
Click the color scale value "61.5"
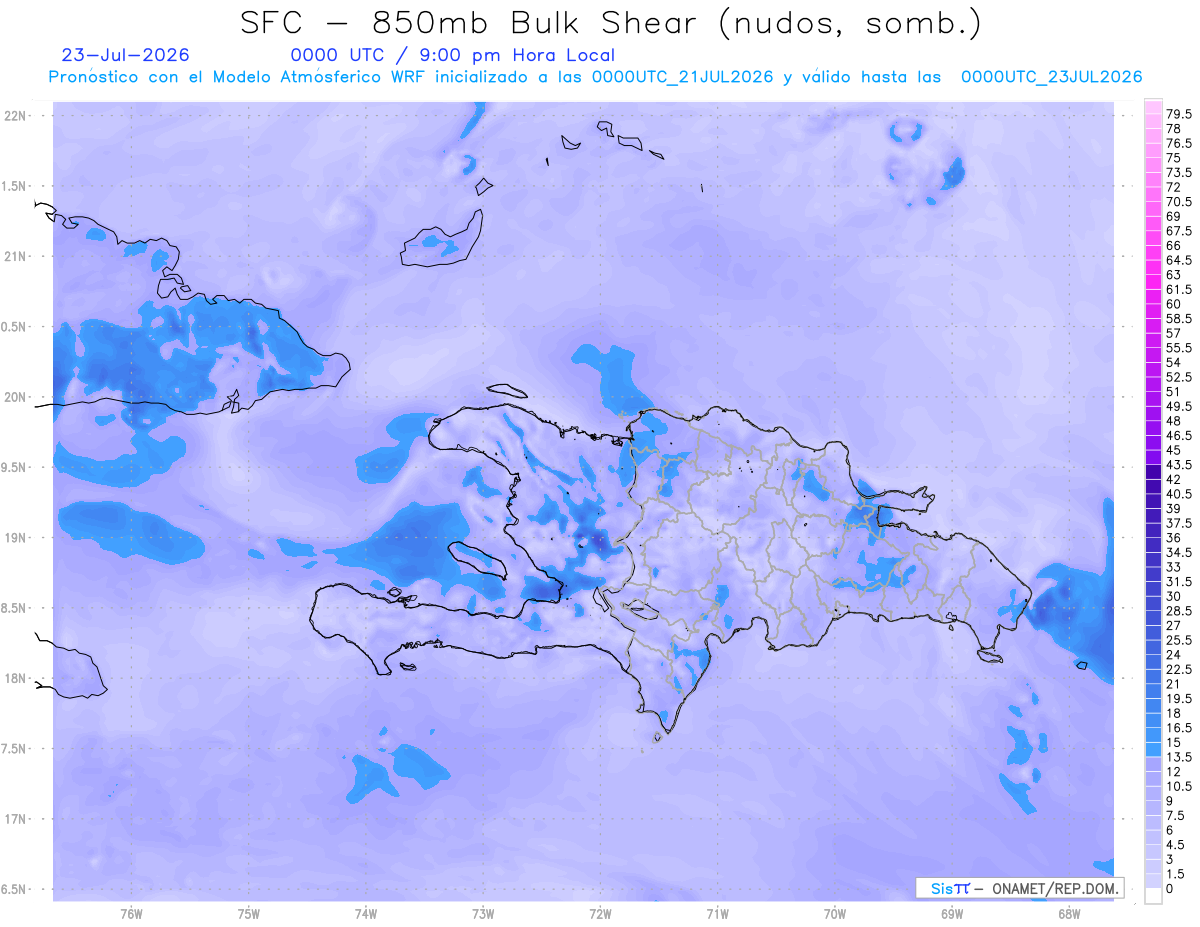coord(1179,289)
